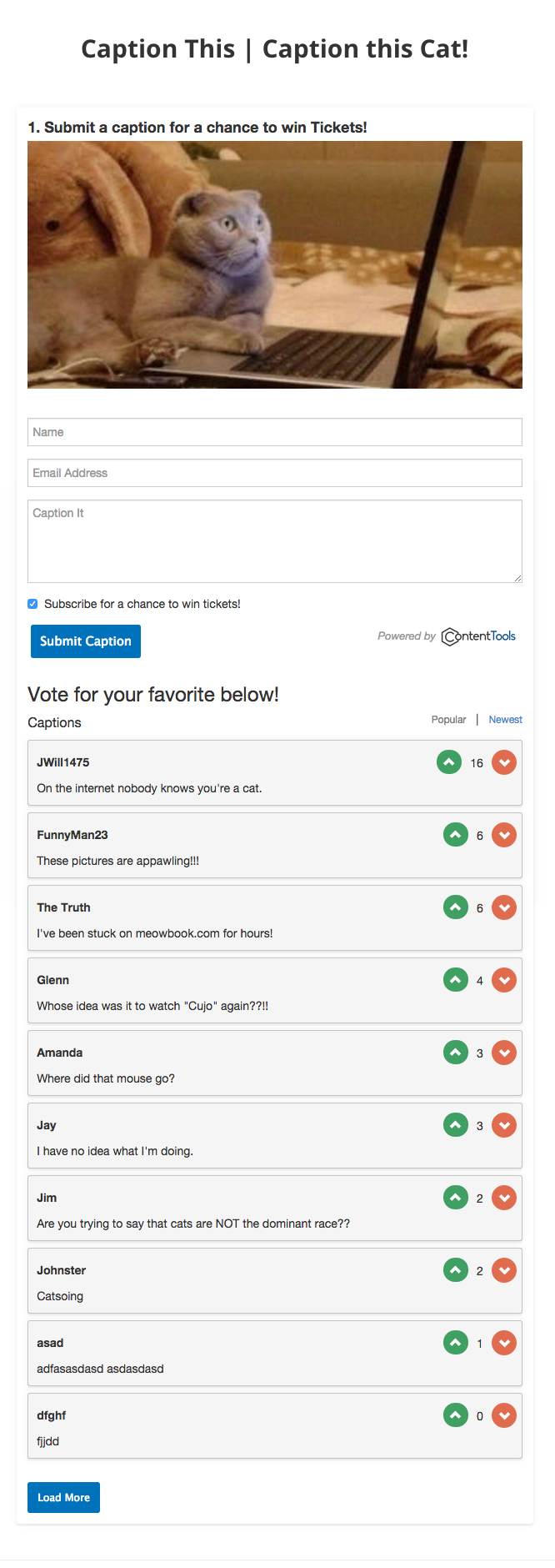
Task: Click into the Email Address field
Action: (275, 473)
